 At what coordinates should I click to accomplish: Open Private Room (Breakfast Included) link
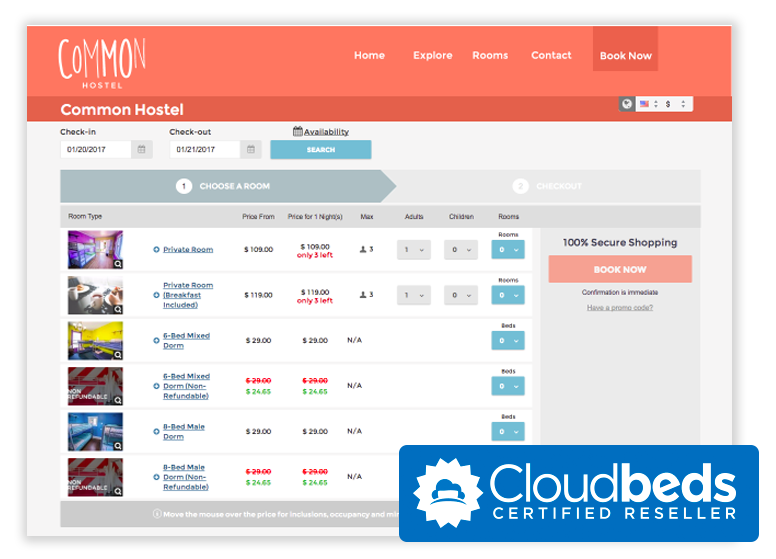pyautogui.click(x=188, y=295)
